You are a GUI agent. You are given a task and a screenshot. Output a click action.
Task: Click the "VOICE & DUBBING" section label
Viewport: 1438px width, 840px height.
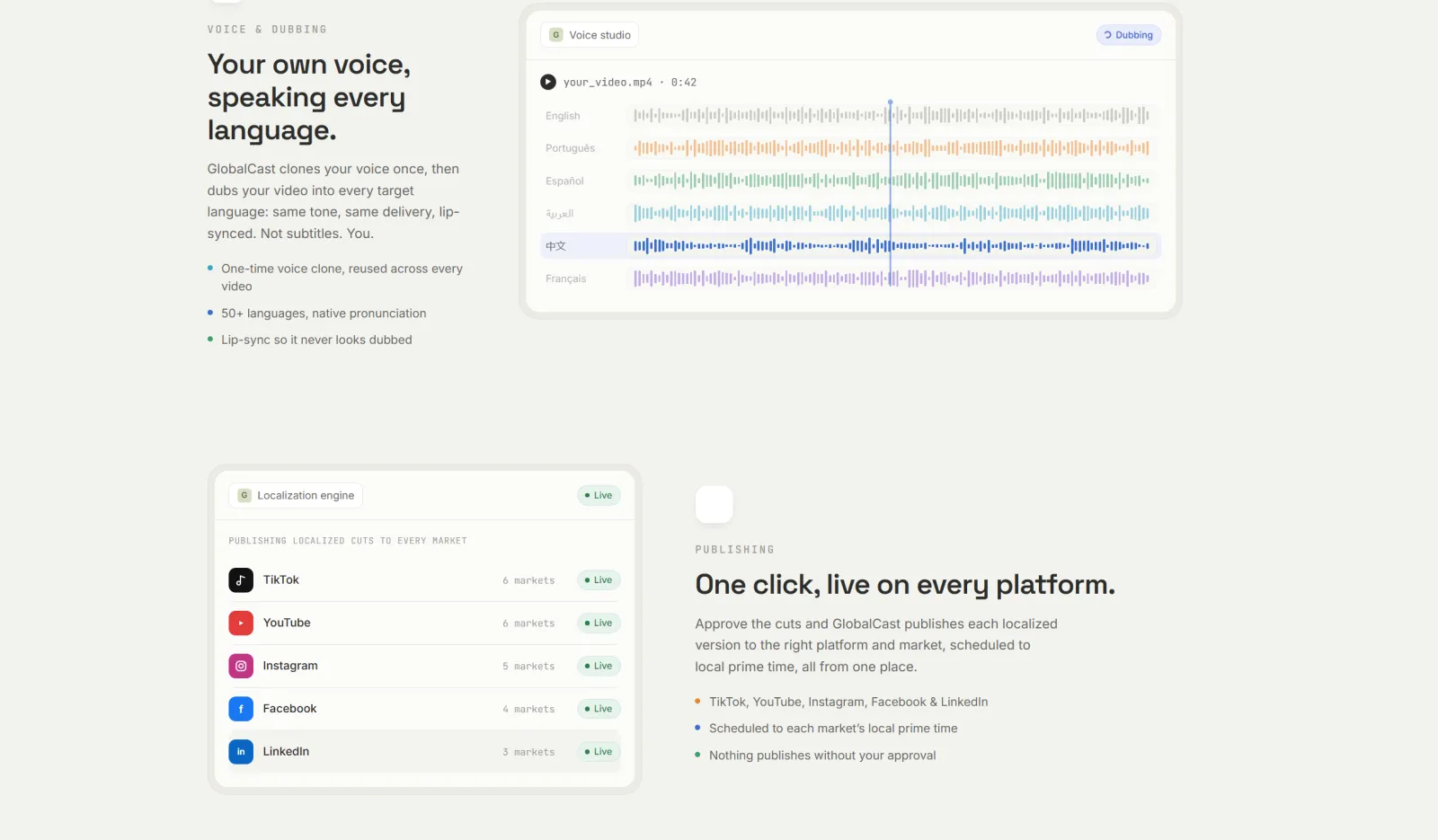coord(267,30)
